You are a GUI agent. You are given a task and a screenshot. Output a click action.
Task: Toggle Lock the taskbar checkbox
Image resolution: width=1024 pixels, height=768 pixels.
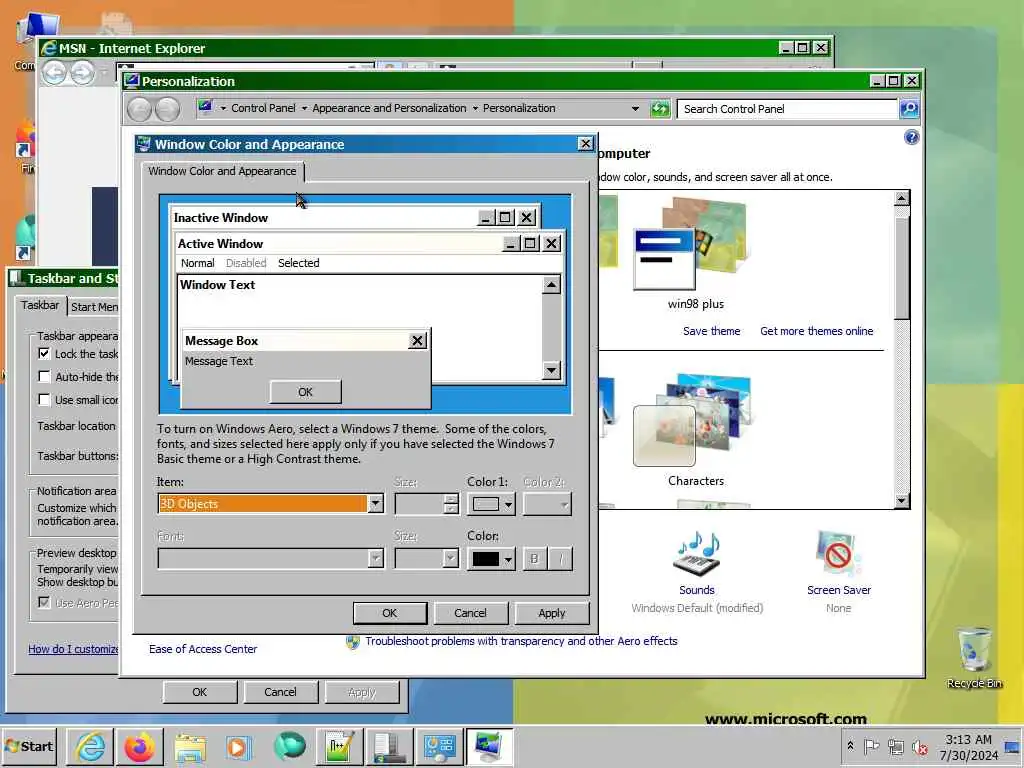pyautogui.click(x=44, y=353)
